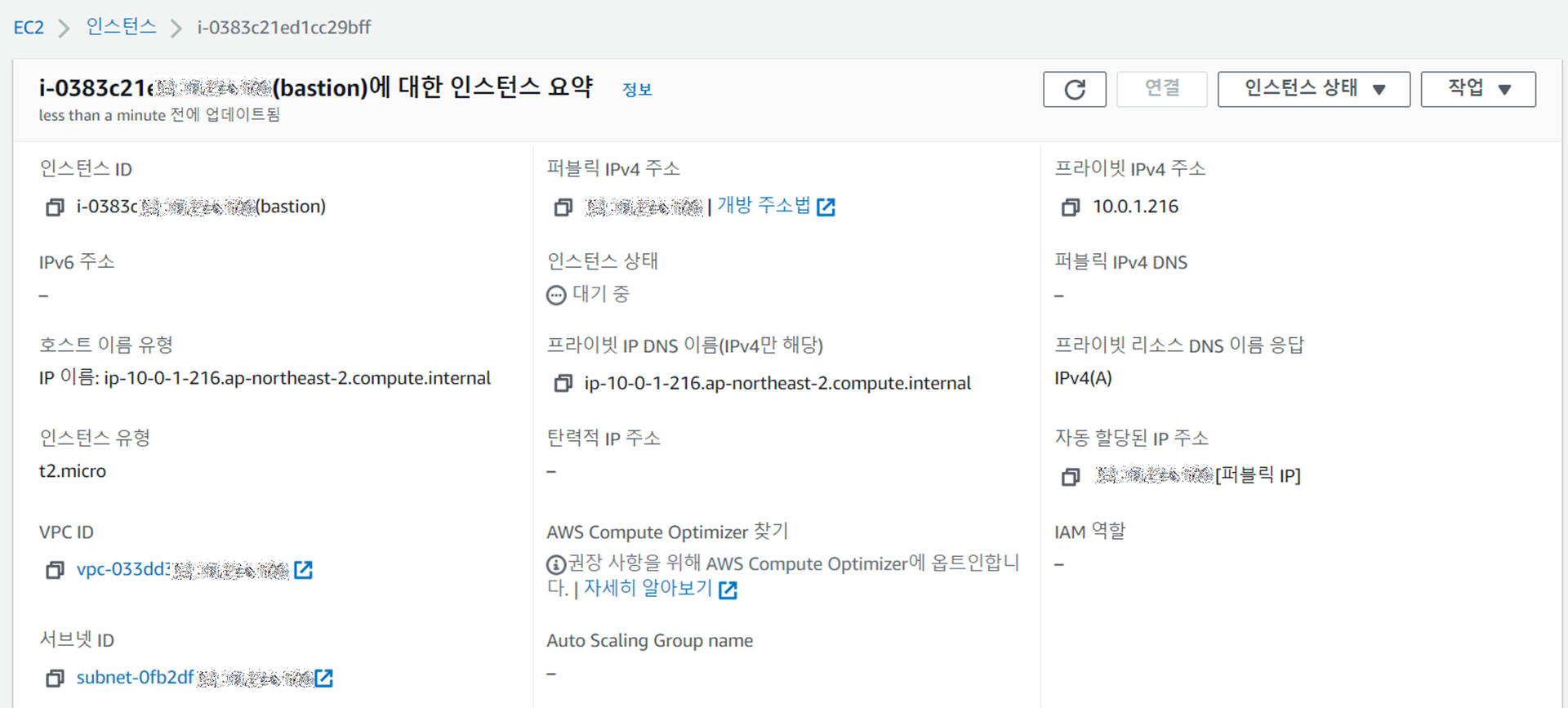Image resolution: width=1568 pixels, height=708 pixels.
Task: Open the vpc-033dd VPC link
Action: (x=182, y=569)
